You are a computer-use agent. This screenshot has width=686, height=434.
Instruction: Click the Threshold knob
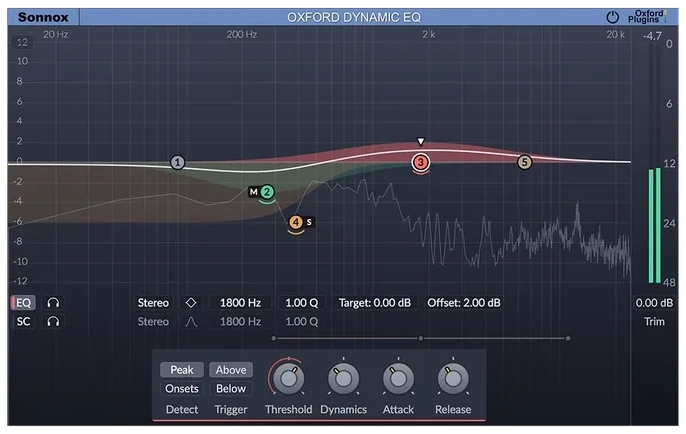(x=289, y=378)
